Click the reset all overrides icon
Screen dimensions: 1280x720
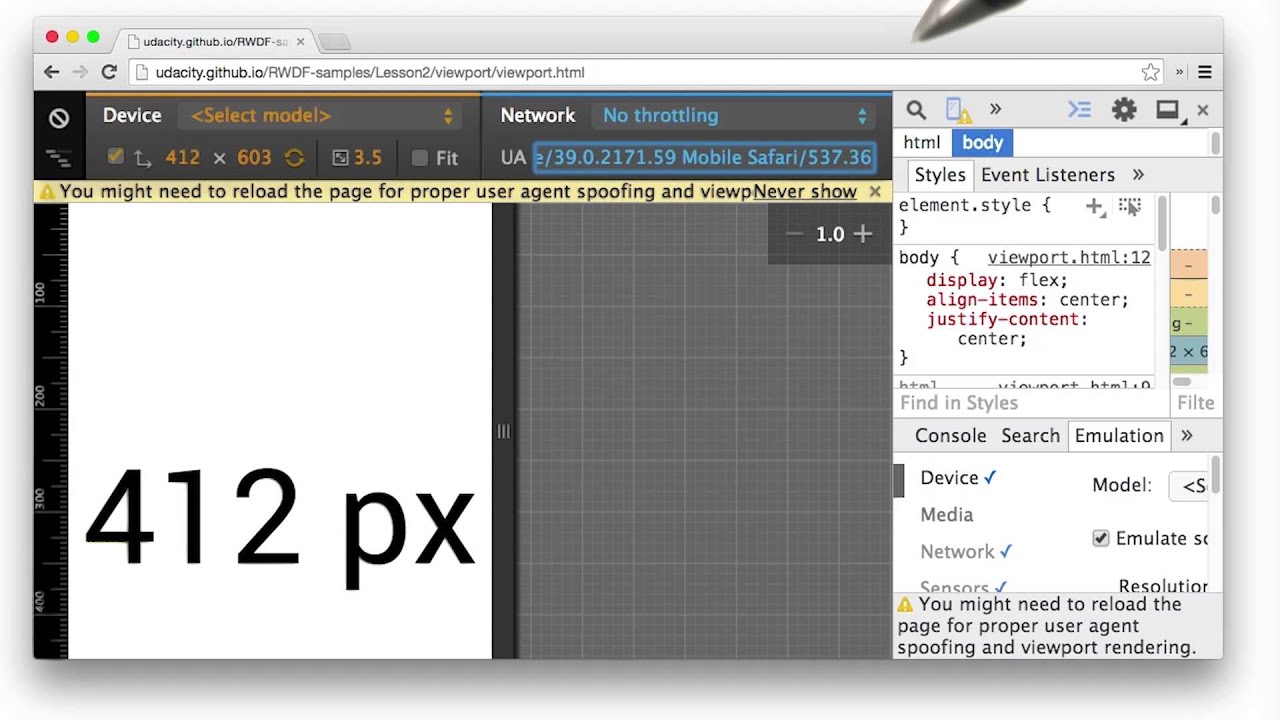pyautogui.click(x=59, y=118)
